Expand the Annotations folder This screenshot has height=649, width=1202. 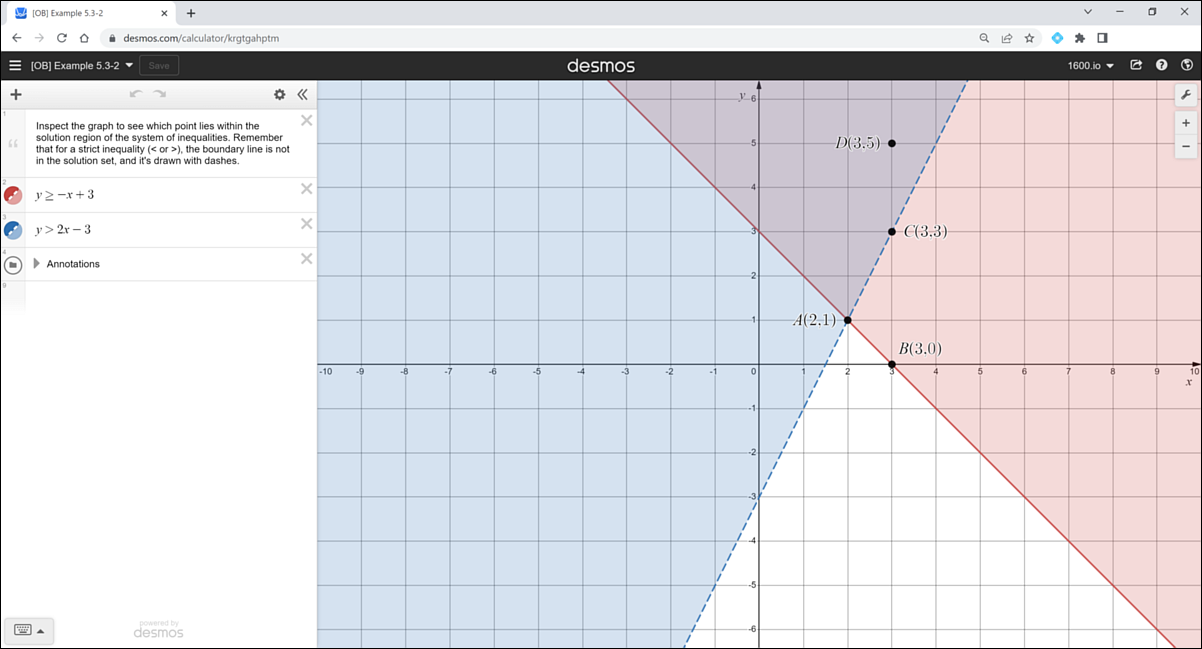tap(38, 264)
